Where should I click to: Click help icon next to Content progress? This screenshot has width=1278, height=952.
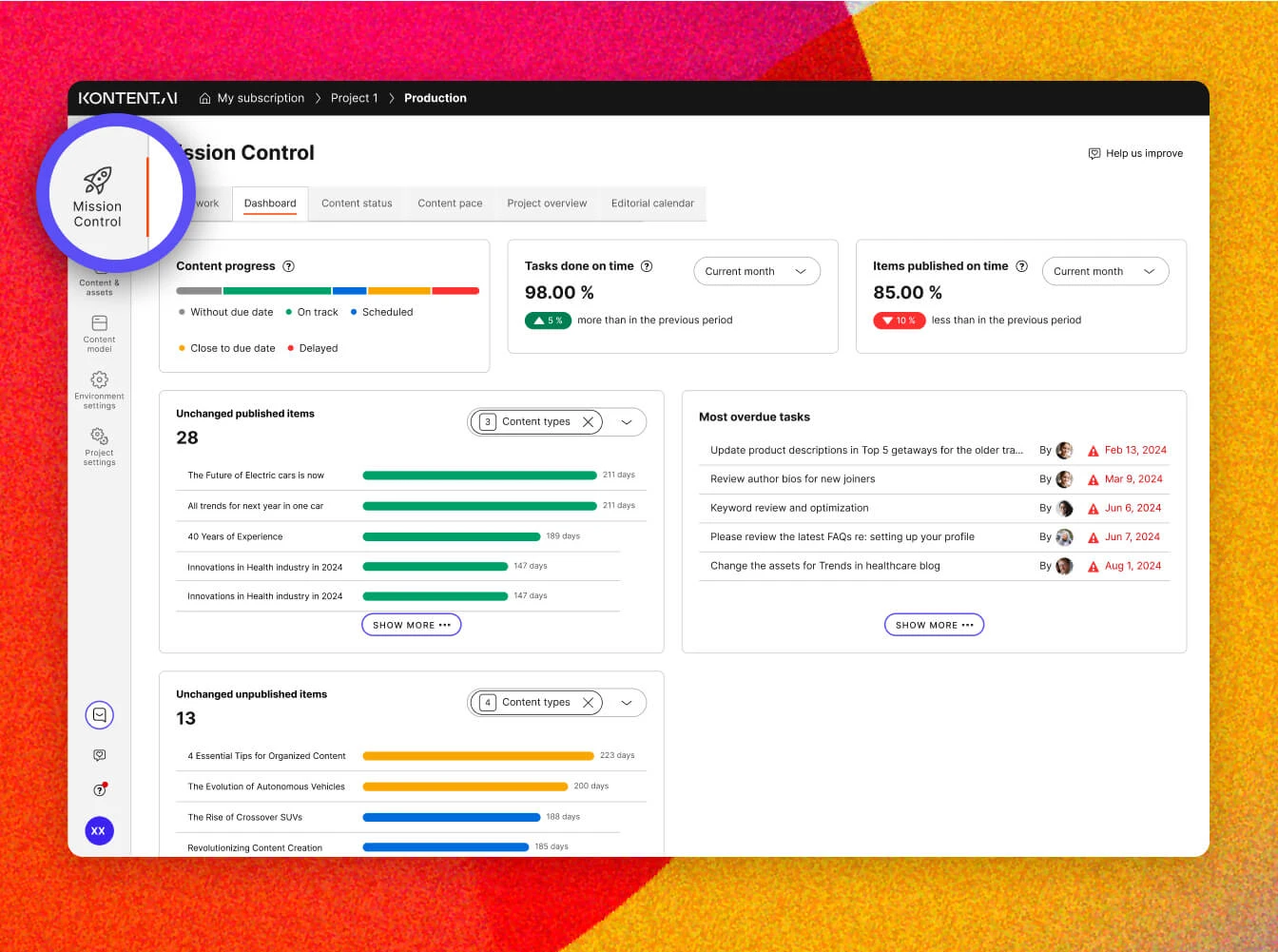289,266
